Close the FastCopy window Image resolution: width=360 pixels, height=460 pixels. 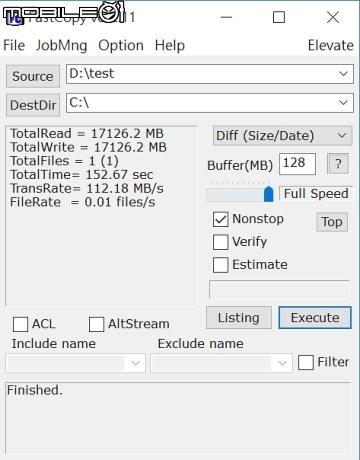[x=333, y=17]
